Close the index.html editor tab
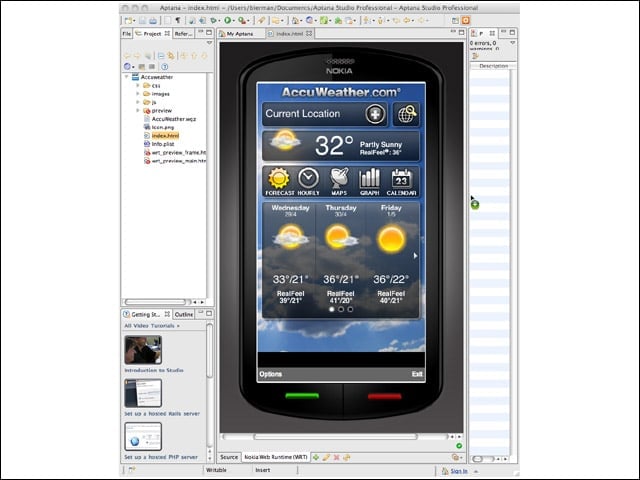The height and width of the screenshot is (480, 640). pos(309,33)
